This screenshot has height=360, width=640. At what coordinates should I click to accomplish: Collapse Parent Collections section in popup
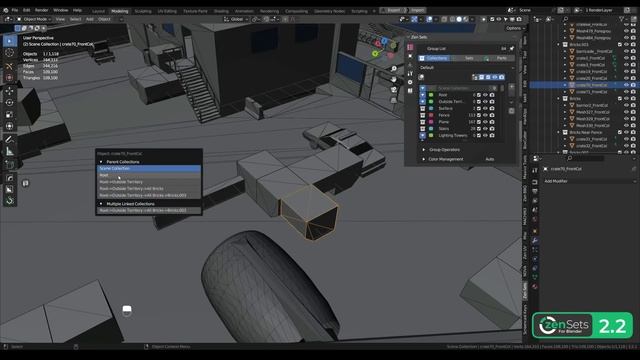click(x=101, y=162)
